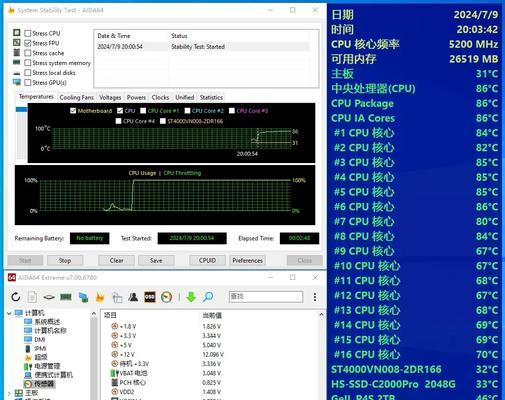
Task: Click the green download arrow update icon
Action: (191, 297)
